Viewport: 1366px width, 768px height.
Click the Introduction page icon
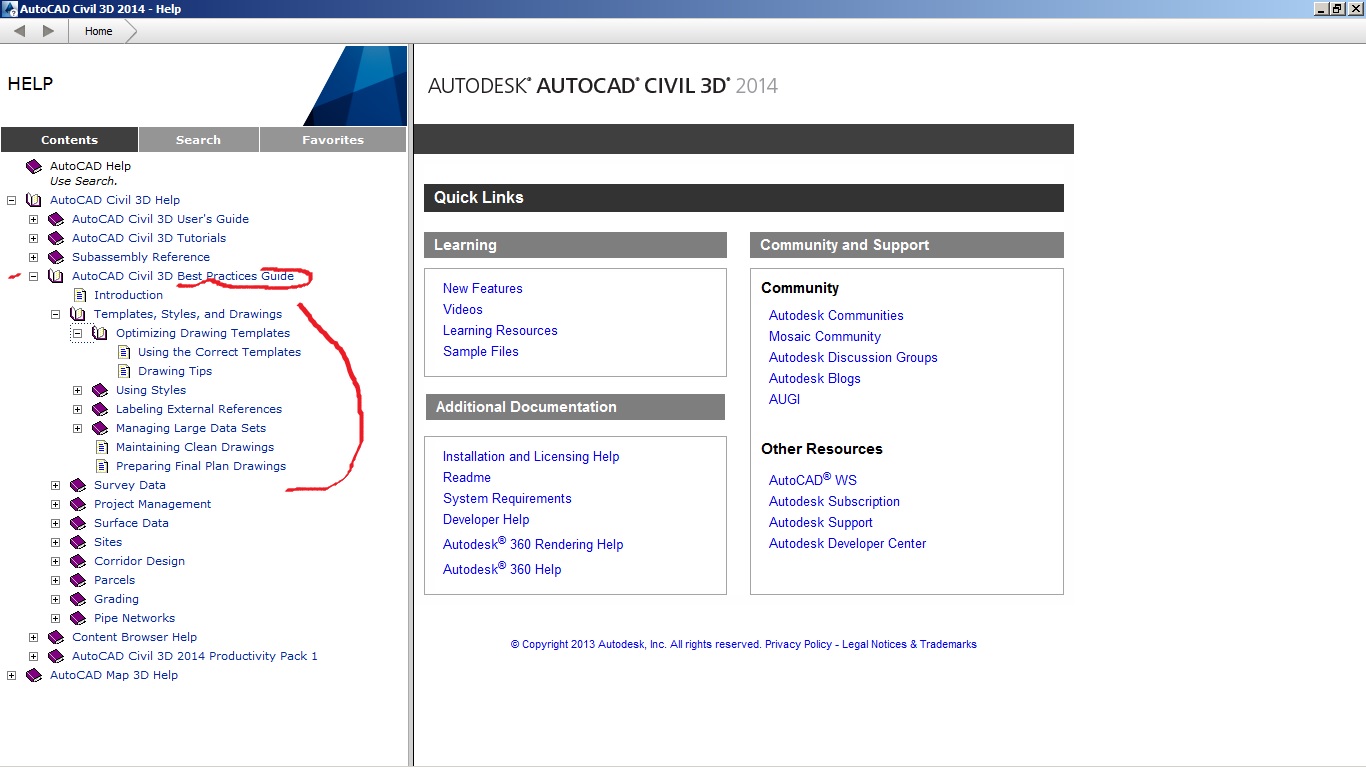(80, 295)
